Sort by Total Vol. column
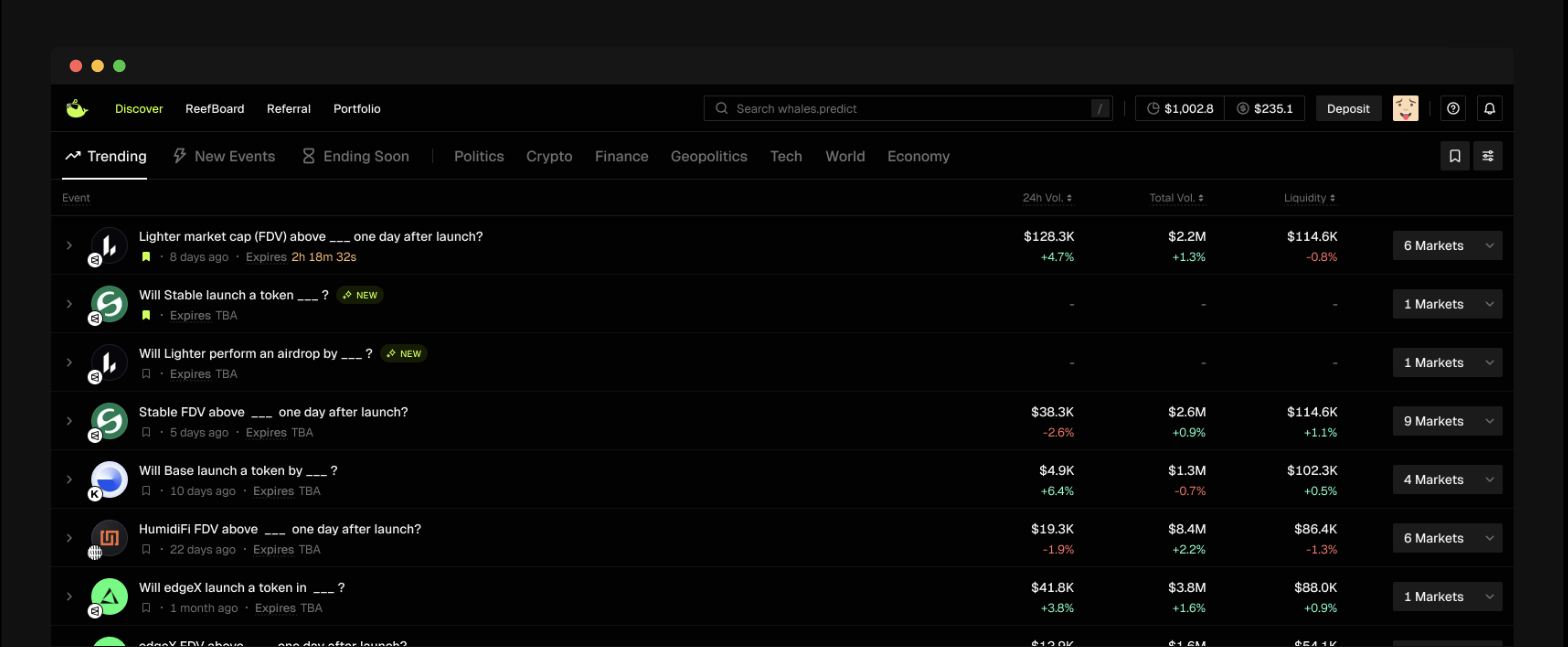The image size is (1568, 647). [x=1177, y=198]
